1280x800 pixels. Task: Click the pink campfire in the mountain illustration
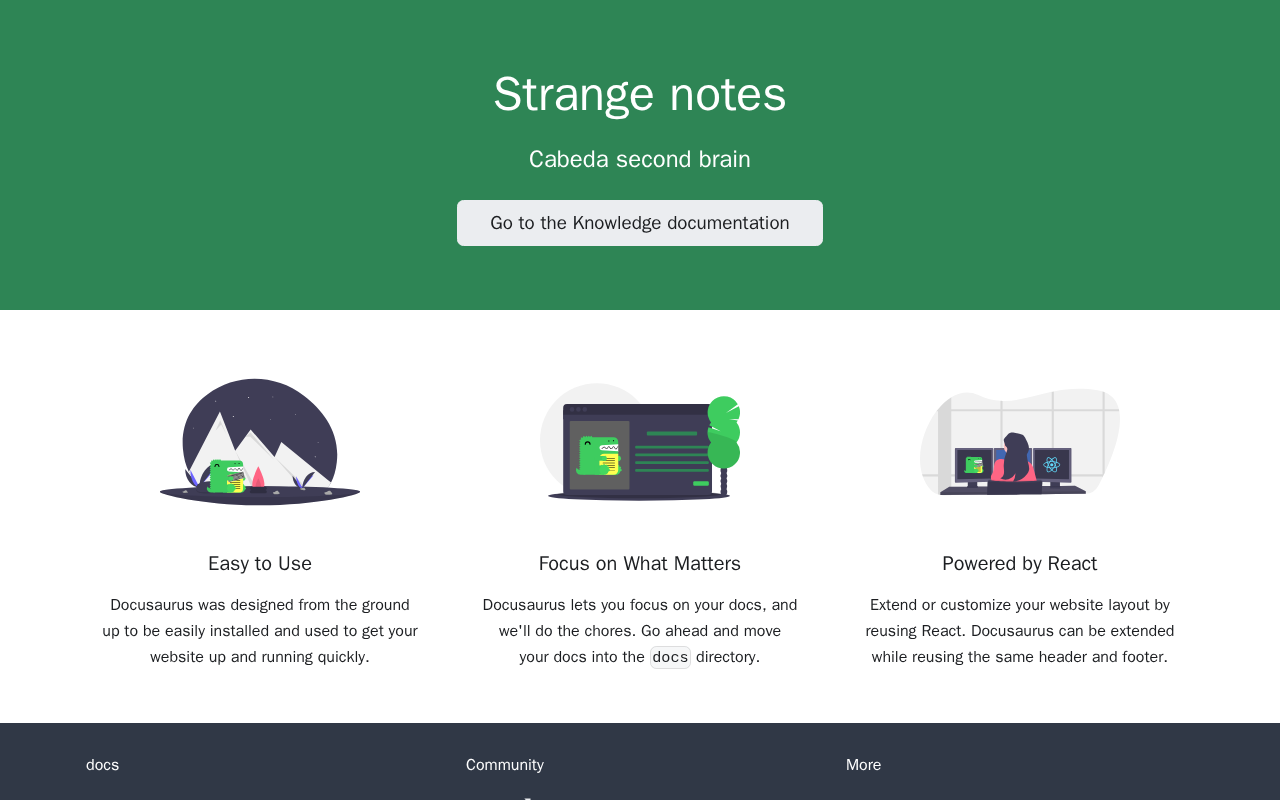pyautogui.click(x=258, y=479)
